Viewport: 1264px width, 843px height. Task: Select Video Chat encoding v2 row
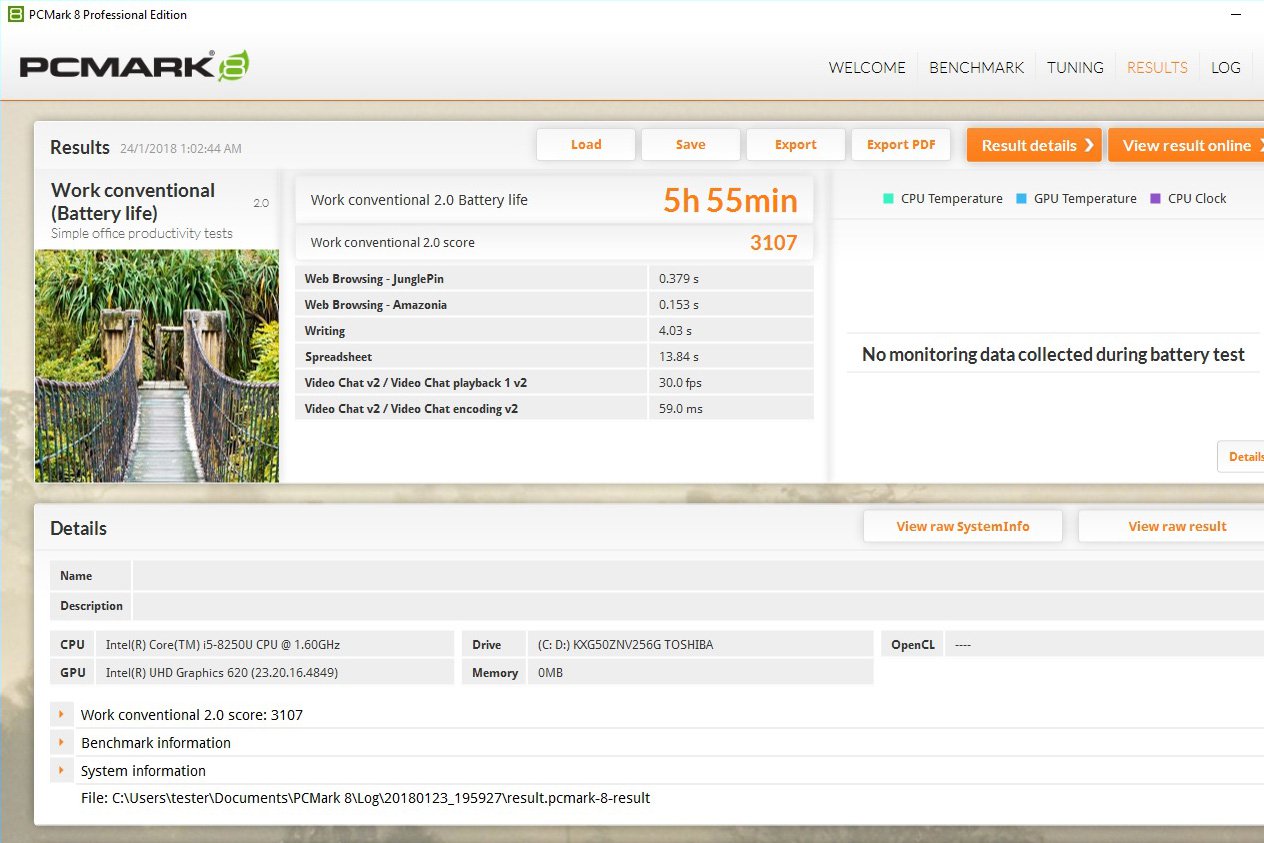coord(554,409)
